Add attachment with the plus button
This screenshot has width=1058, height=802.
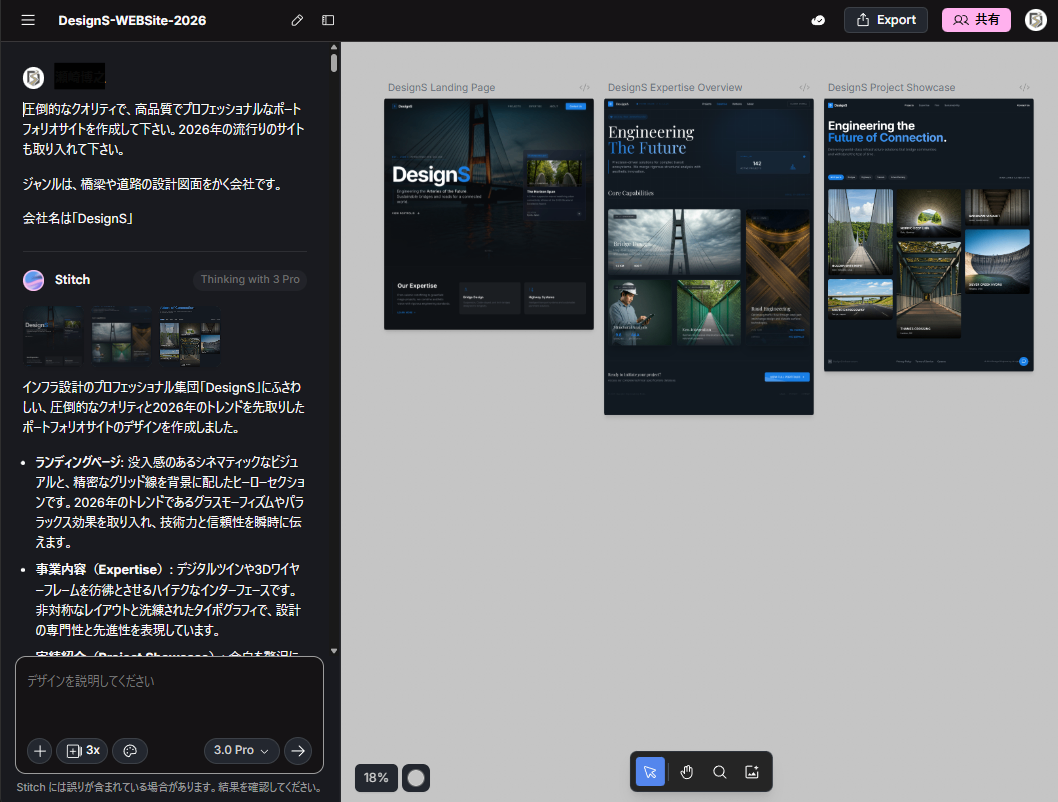point(40,751)
